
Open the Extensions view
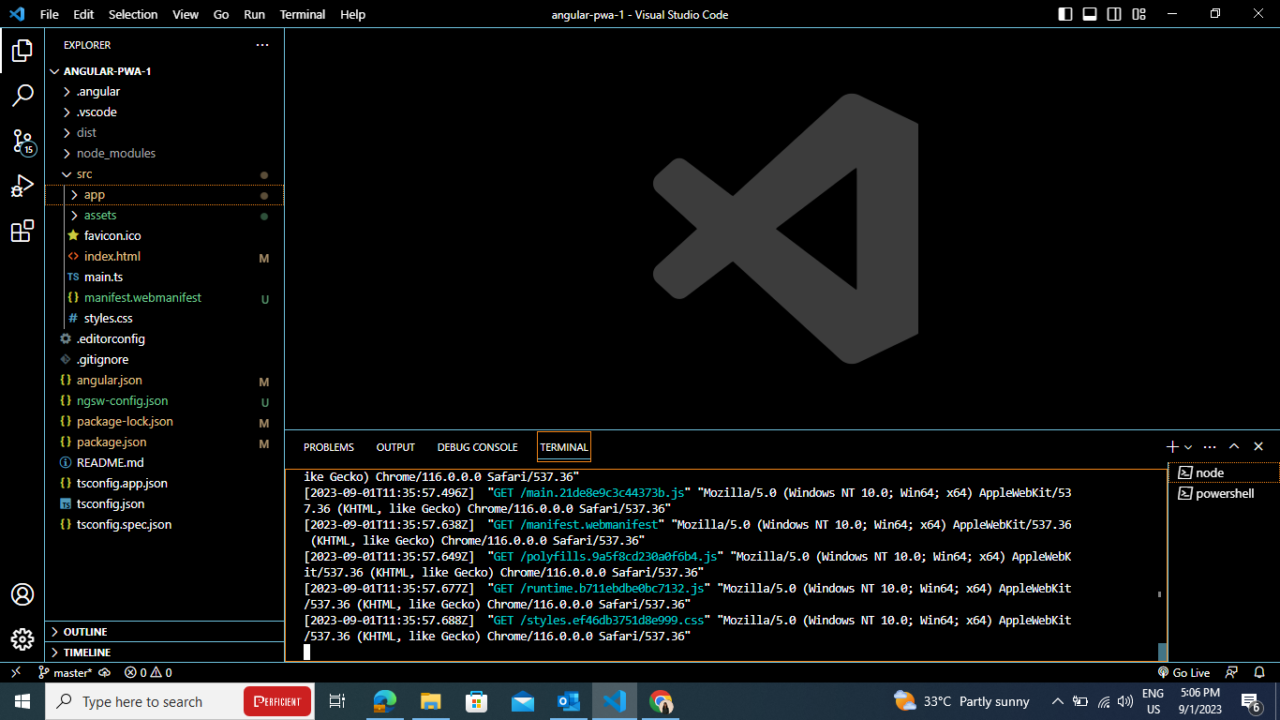(22, 232)
